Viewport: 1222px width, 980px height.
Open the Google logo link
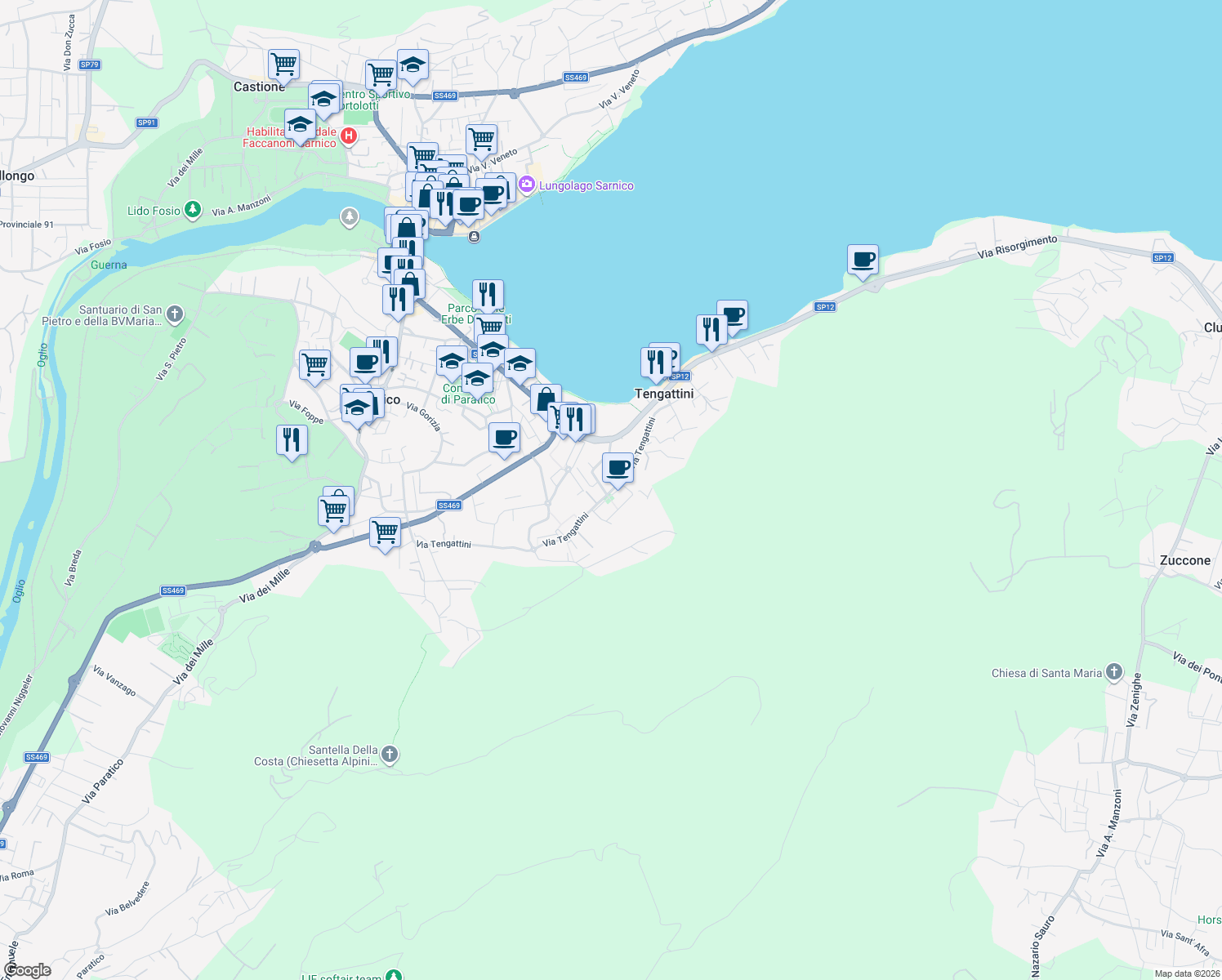(27, 969)
